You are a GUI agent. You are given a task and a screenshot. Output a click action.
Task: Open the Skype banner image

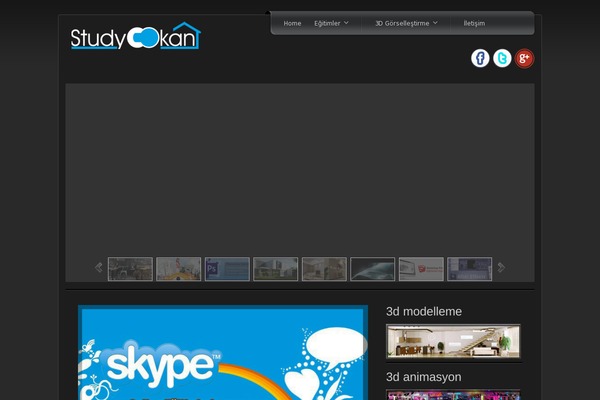(223, 353)
